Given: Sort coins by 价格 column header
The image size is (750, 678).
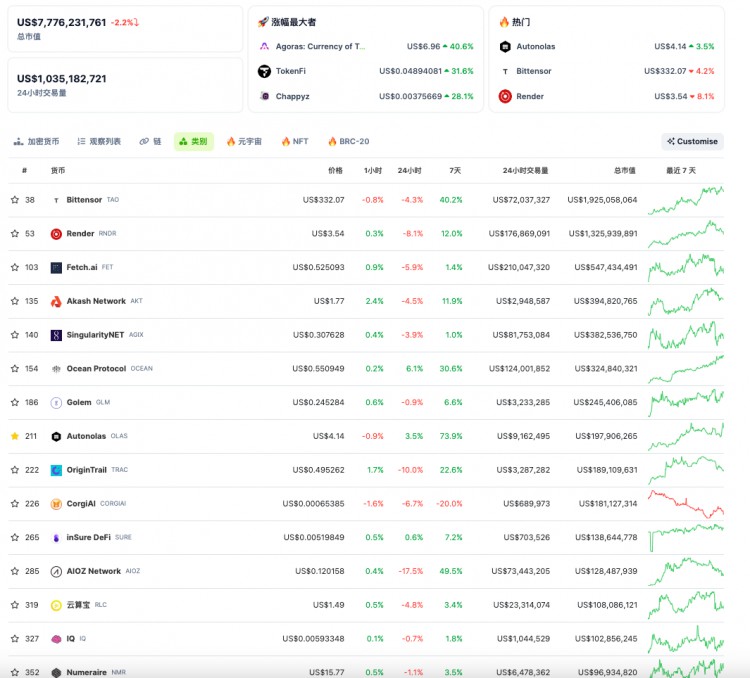Looking at the screenshot, I should [335, 170].
